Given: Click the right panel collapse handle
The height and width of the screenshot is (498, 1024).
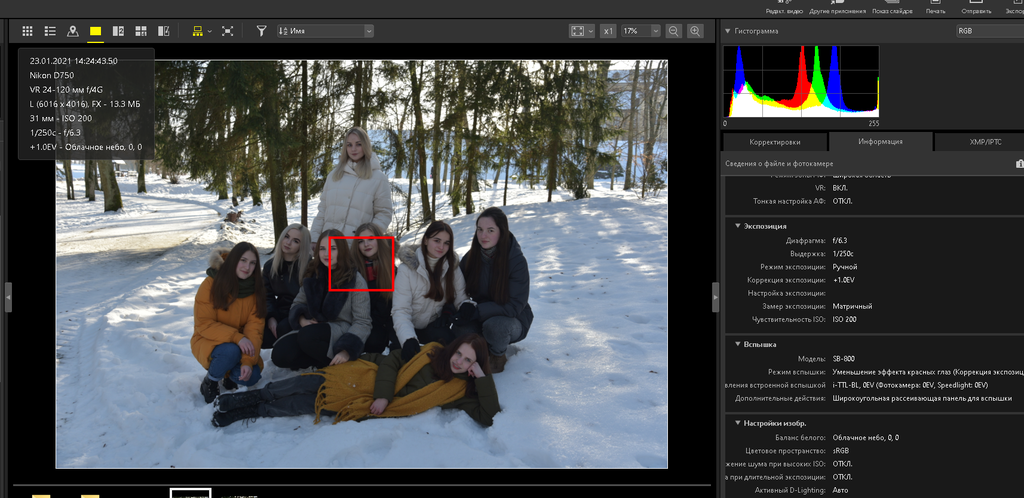Looking at the screenshot, I should 715,297.
